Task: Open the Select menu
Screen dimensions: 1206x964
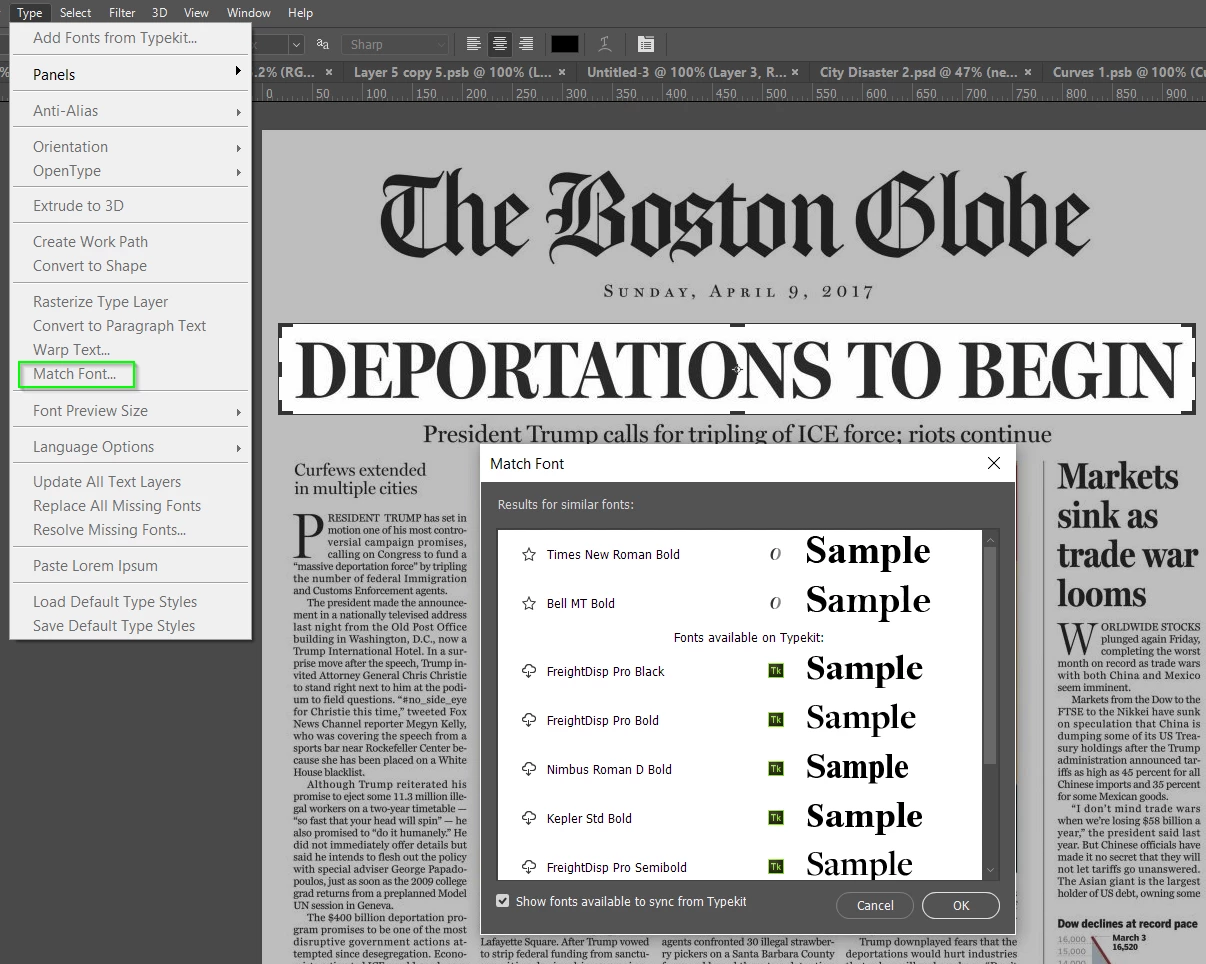Action: (x=75, y=12)
